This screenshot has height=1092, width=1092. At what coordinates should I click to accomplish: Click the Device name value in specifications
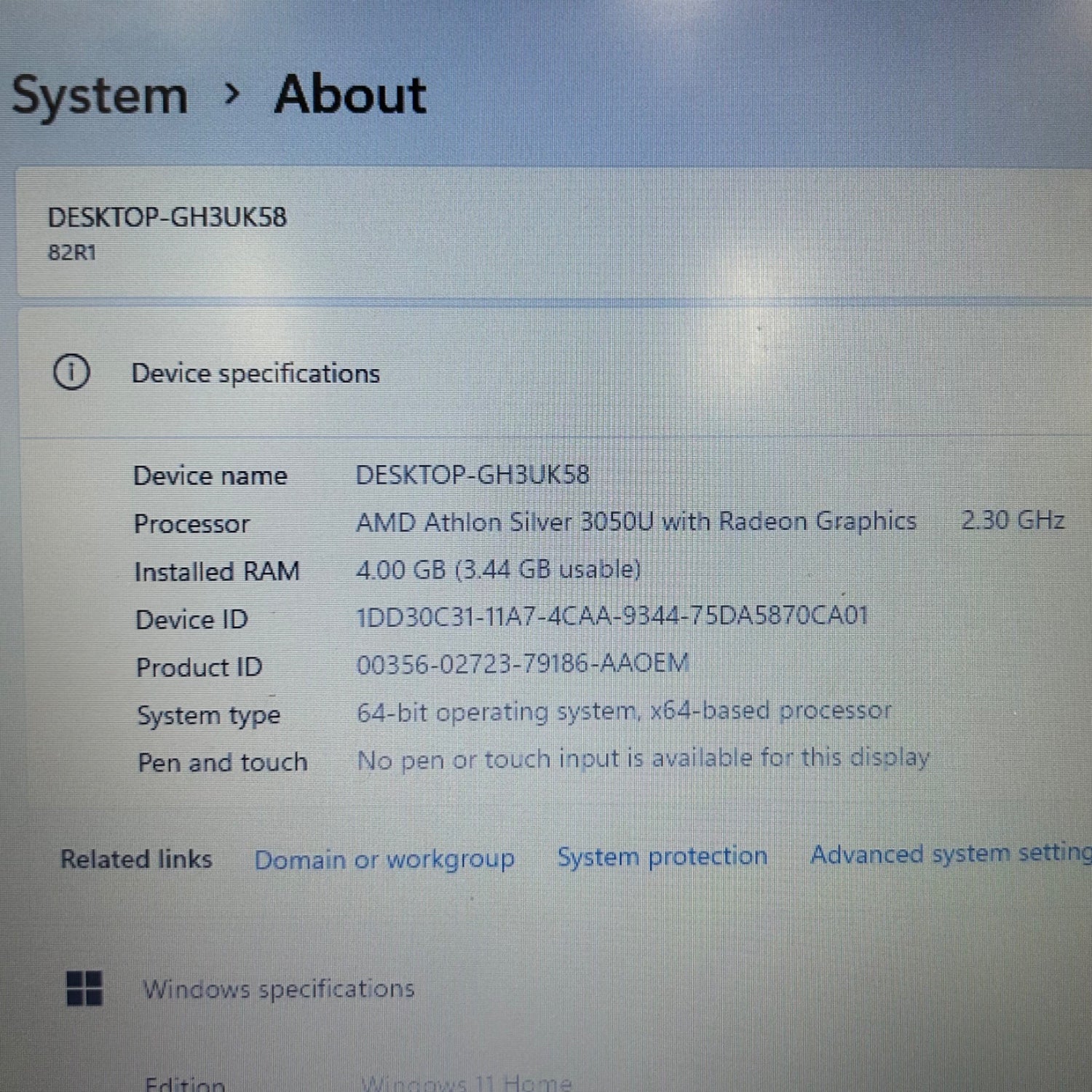[x=472, y=475]
